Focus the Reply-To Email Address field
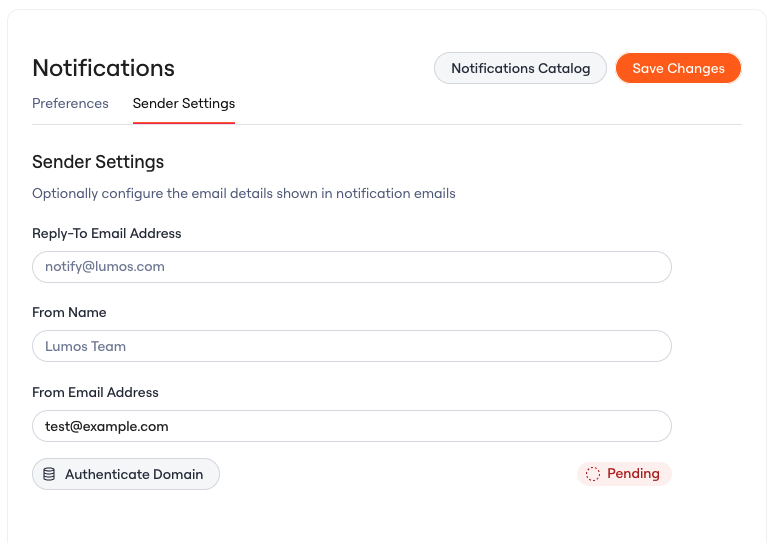The width and height of the screenshot is (781, 543). (352, 267)
